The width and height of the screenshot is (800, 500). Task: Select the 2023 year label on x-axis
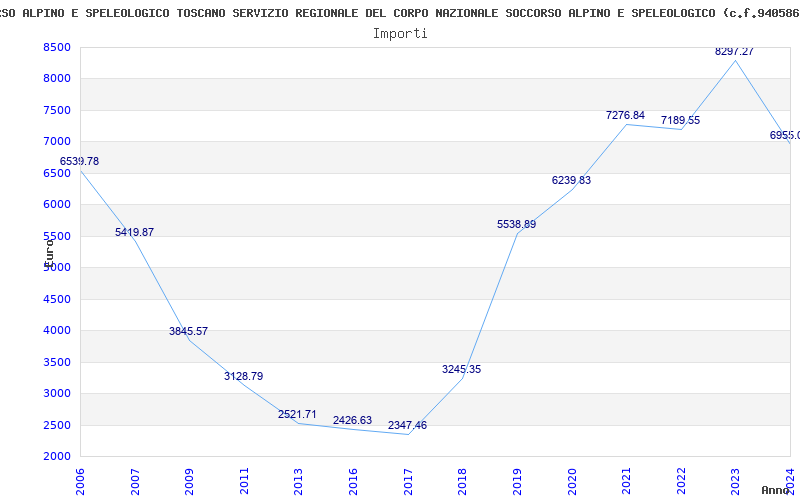coord(735,478)
